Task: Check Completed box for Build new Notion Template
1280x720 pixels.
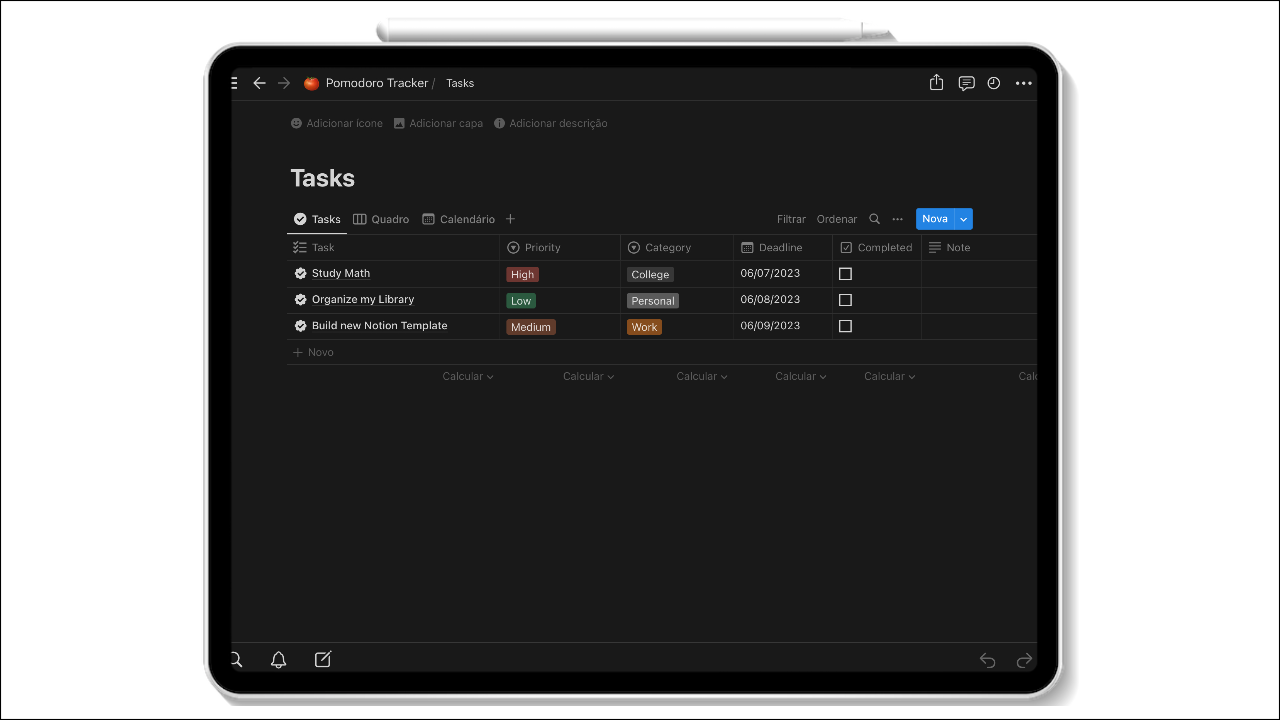Action: (845, 326)
